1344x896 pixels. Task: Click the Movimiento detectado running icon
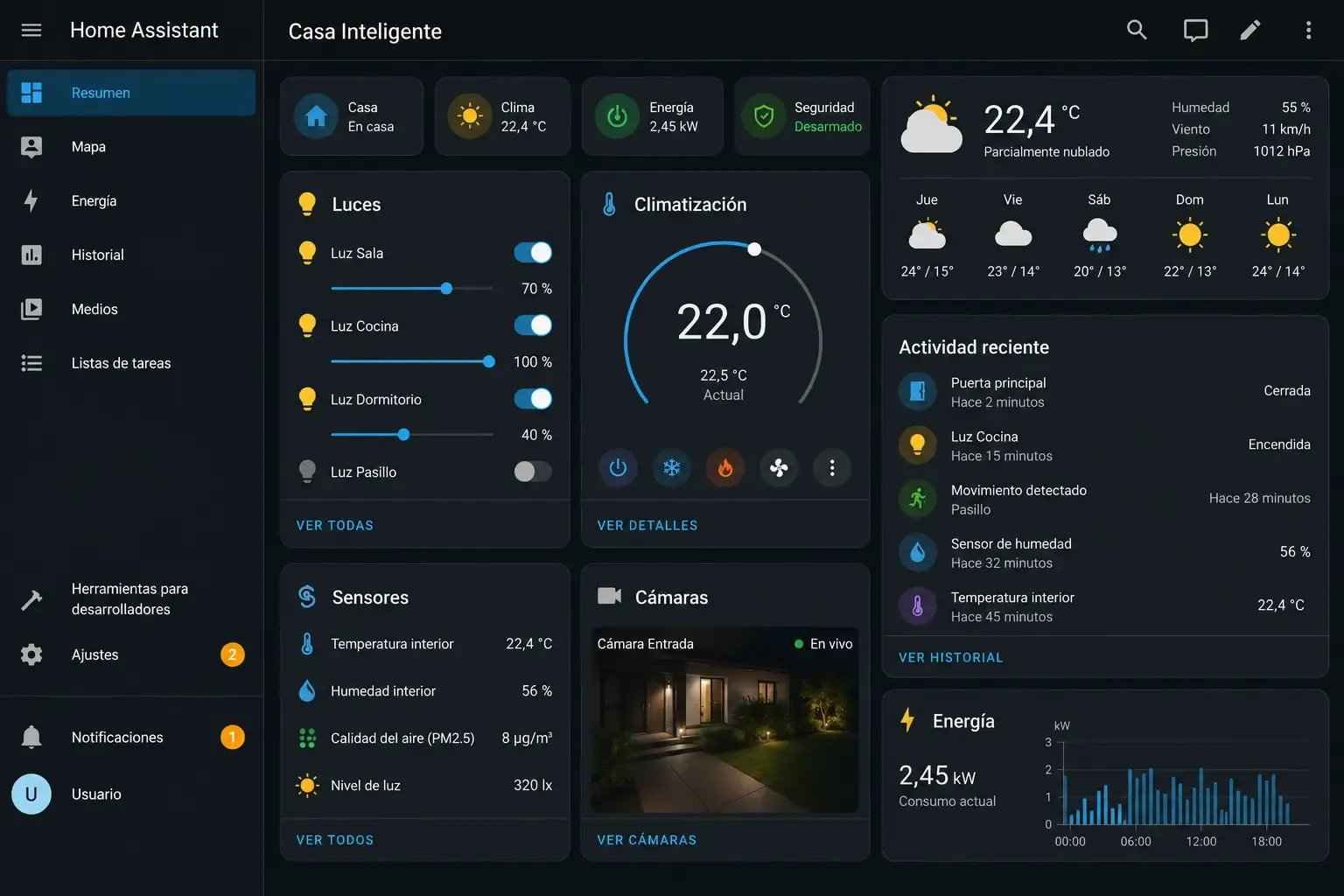[918, 499]
